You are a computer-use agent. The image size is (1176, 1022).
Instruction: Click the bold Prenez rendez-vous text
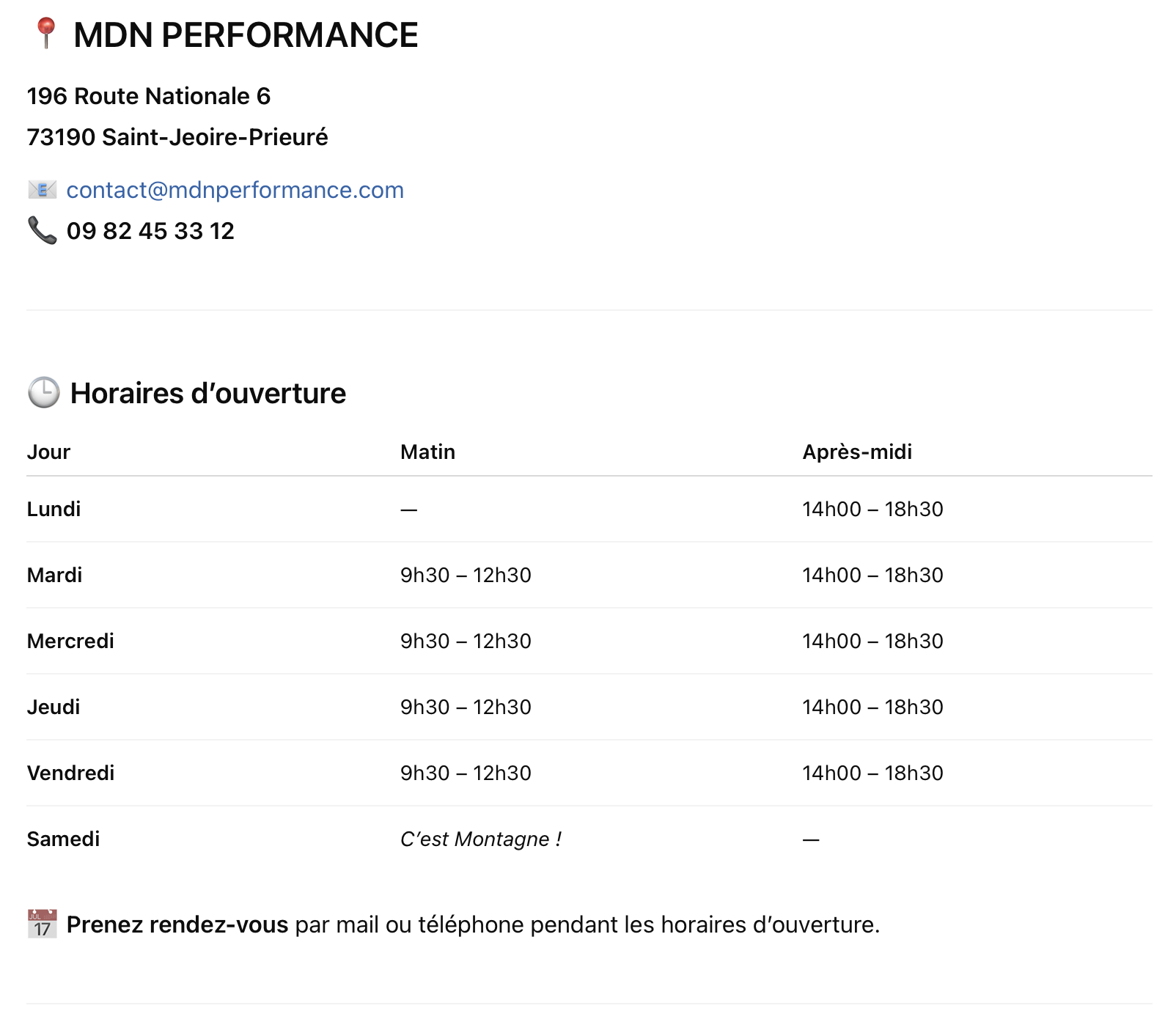pyautogui.click(x=177, y=924)
